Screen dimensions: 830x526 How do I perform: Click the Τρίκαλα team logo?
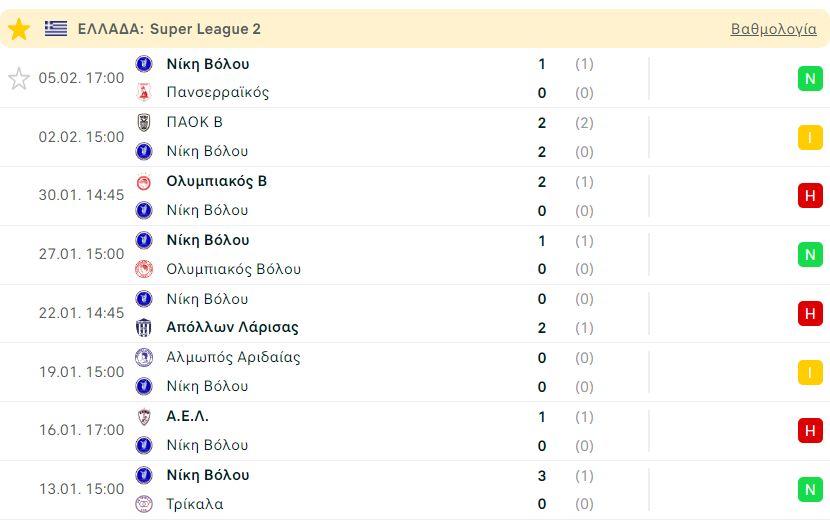144,504
